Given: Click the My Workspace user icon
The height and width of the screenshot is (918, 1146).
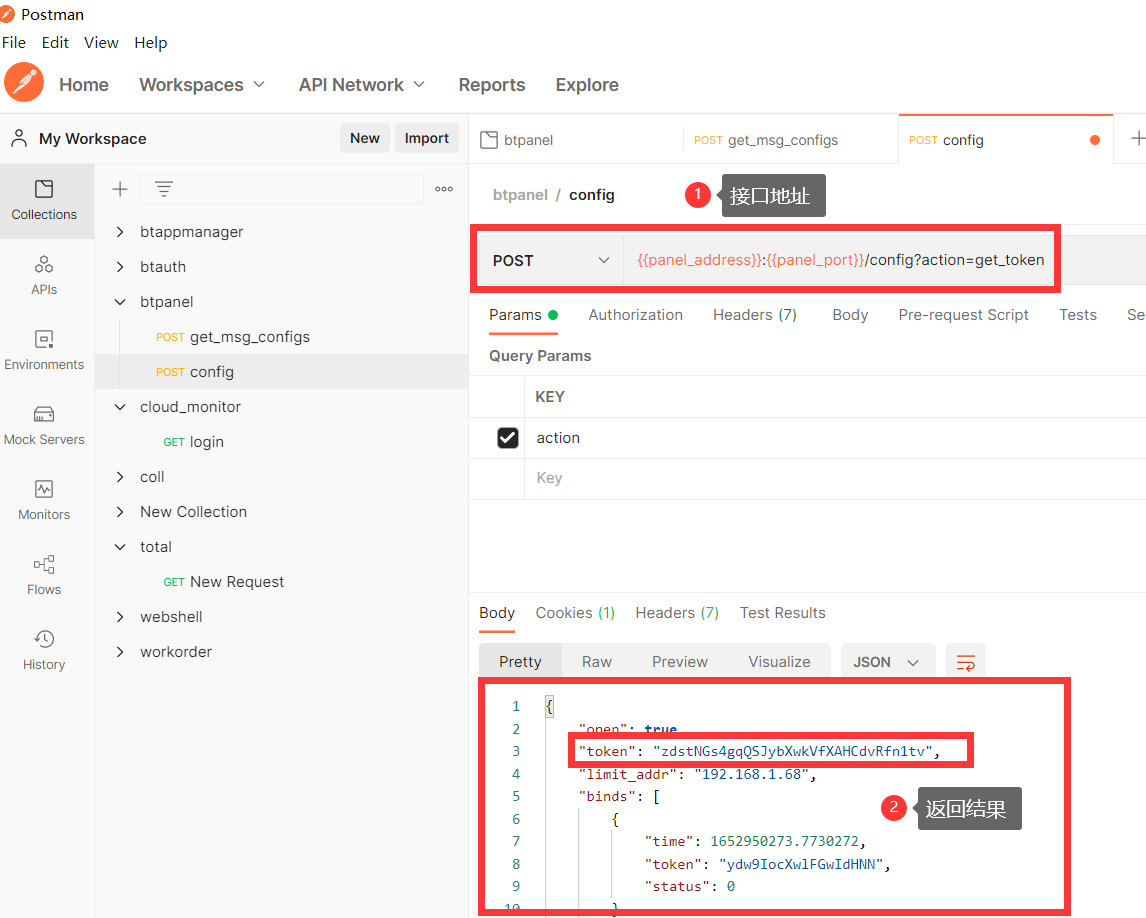Looking at the screenshot, I should pos(20,138).
